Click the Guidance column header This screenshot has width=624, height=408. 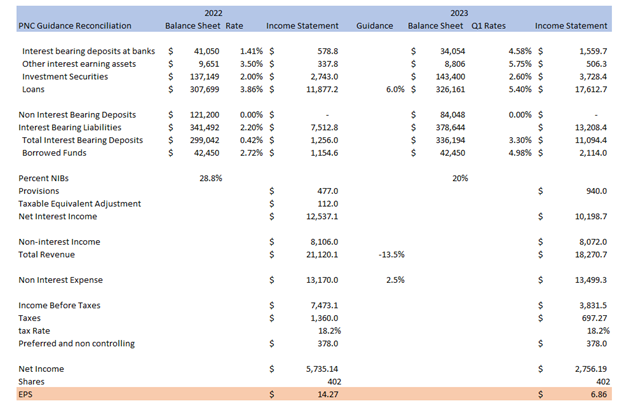374,24
